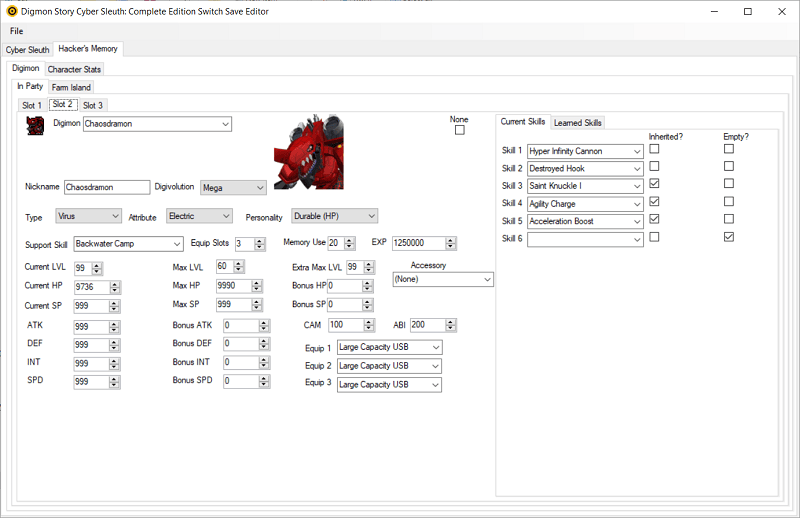Adjust the Extra Max LVL spinner arrows
Image resolution: width=800 pixels, height=518 pixels.
point(369,267)
